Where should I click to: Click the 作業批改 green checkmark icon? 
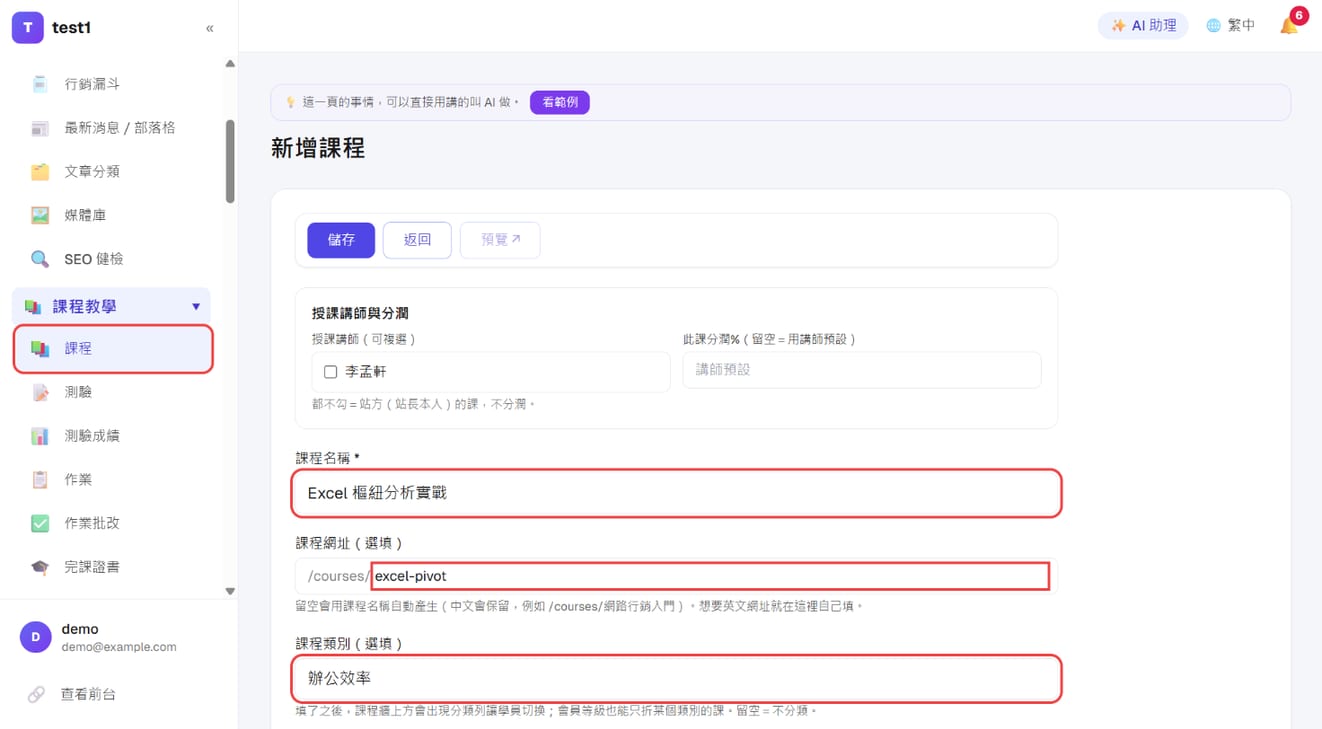tap(40, 523)
